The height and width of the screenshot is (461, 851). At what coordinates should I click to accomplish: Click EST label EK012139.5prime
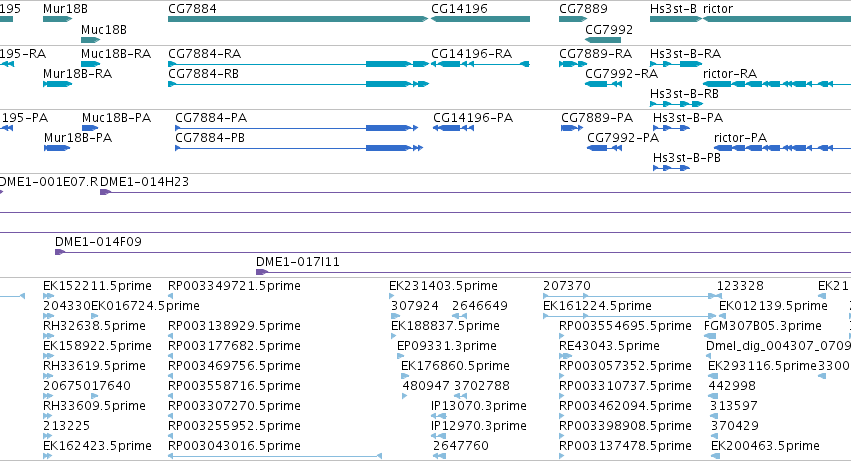pos(773,306)
